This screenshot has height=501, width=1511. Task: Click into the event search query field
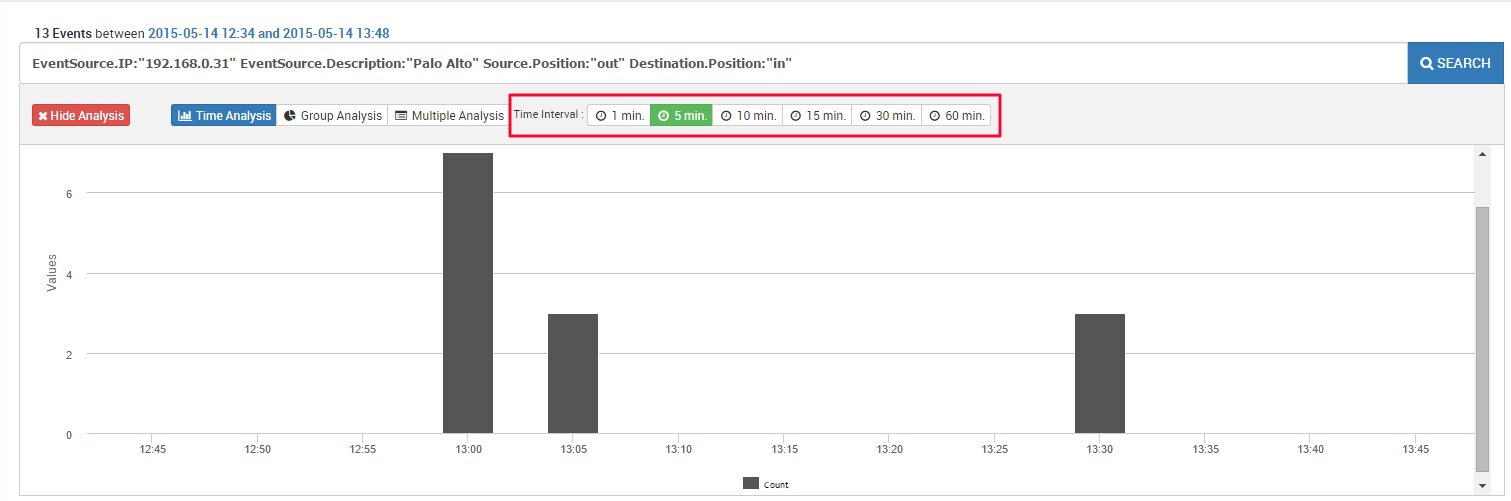(x=713, y=63)
